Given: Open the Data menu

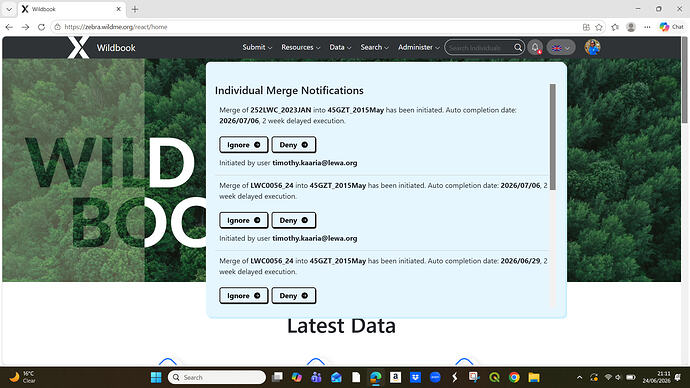Looking at the screenshot, I should [x=340, y=47].
